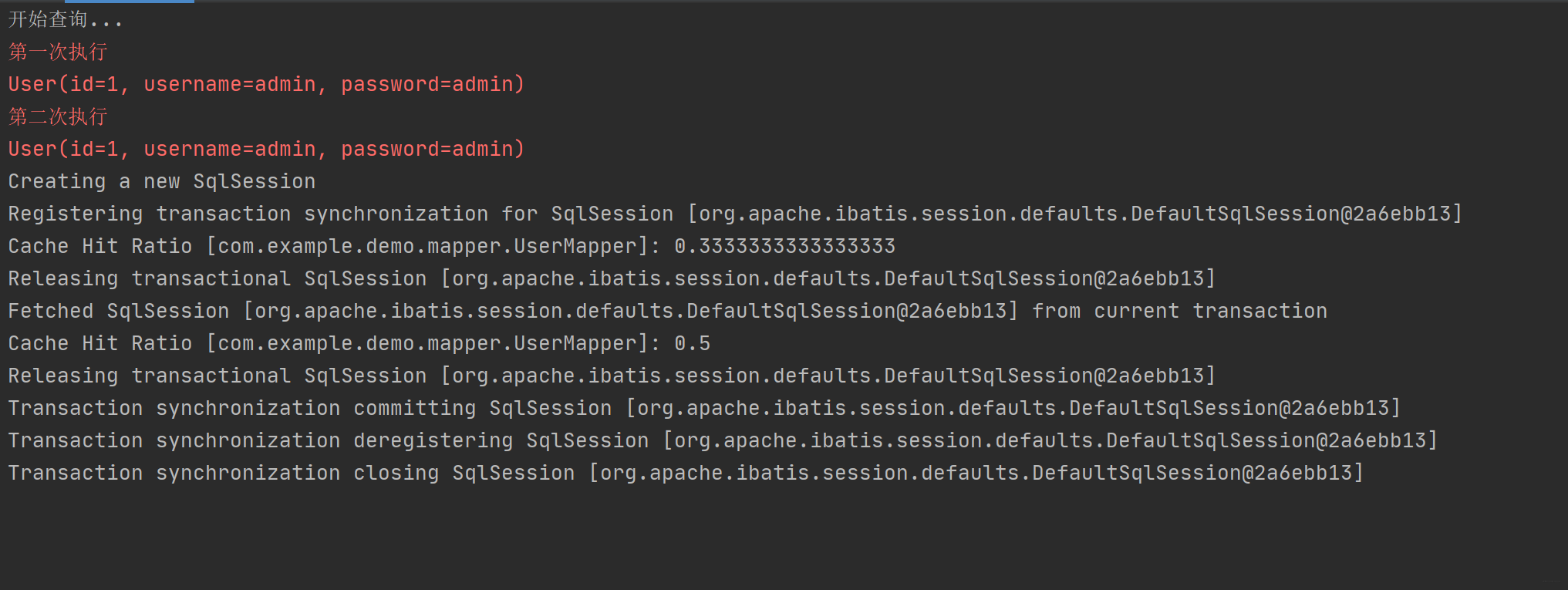
Task: Click 'DefaultSqlSession@2a6ebb13' in the Registering line
Action: click(x=1291, y=214)
